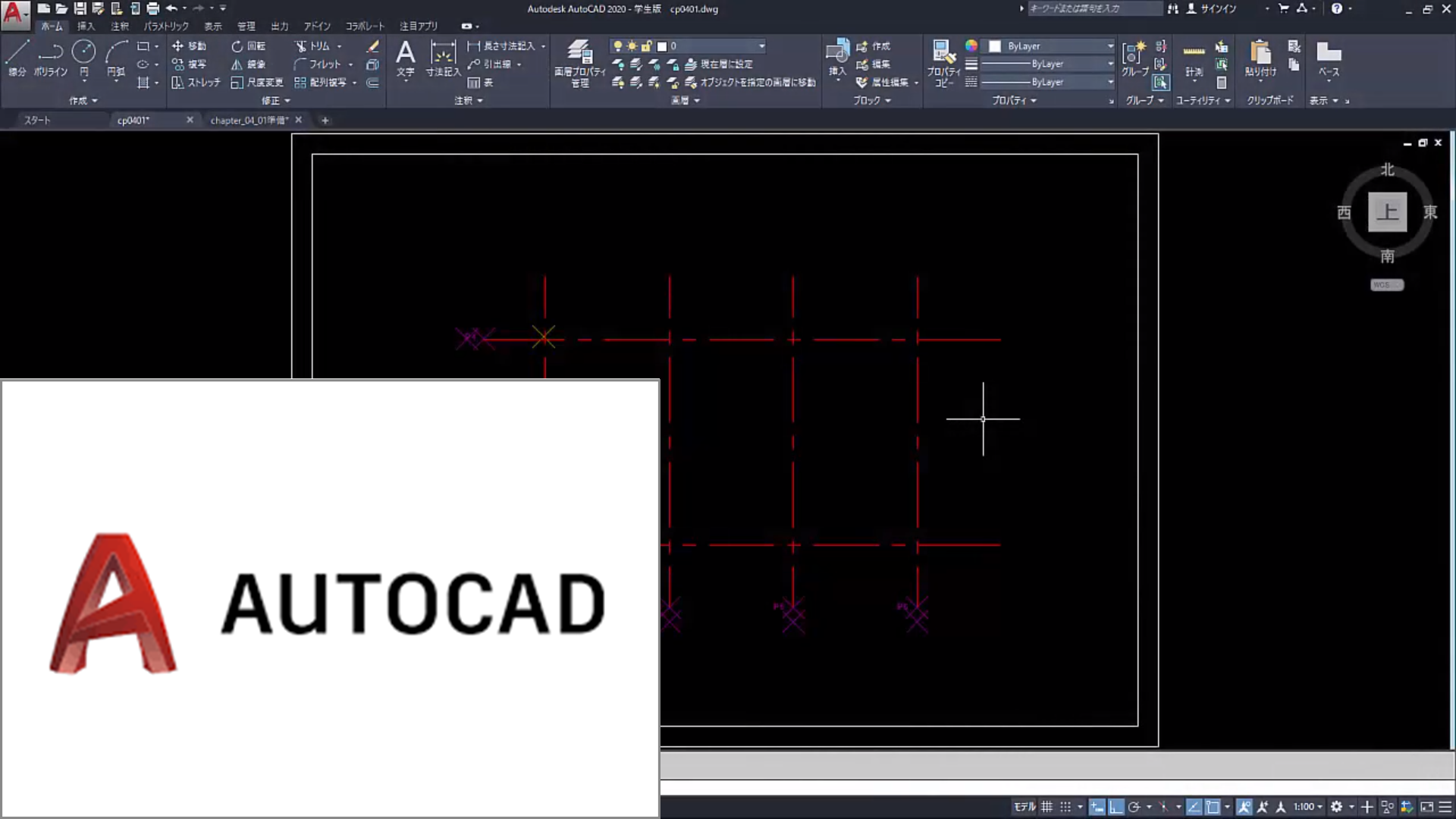Click the Move (移動) tool
The image size is (1456, 819).
pyautogui.click(x=189, y=46)
